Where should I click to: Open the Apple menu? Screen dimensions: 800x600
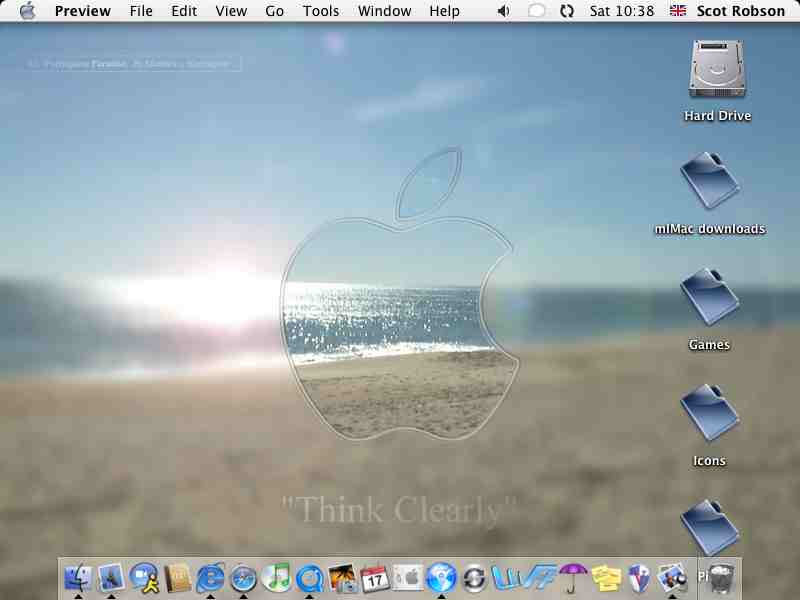pos(28,11)
